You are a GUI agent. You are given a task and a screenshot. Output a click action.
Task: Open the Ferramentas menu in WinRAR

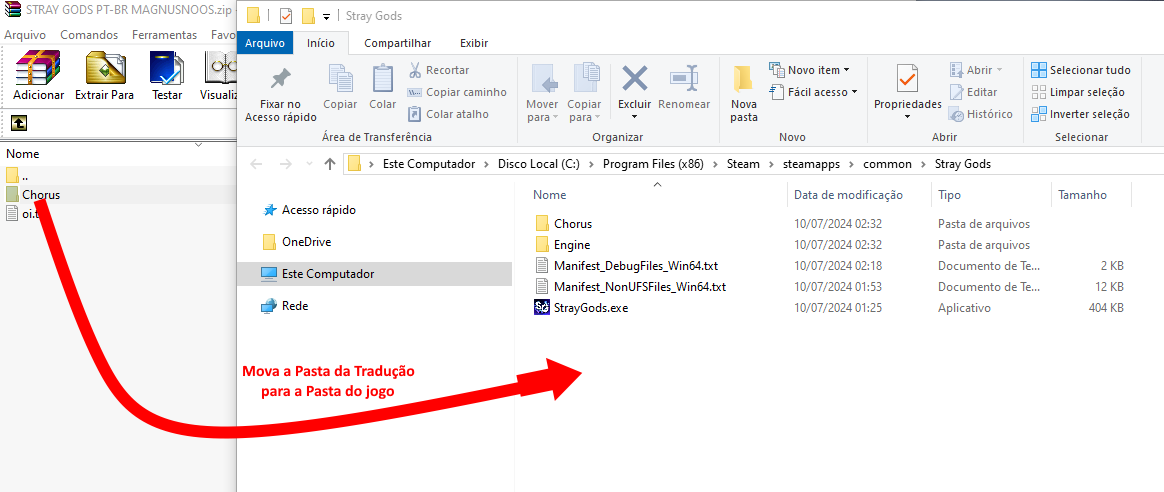165,35
